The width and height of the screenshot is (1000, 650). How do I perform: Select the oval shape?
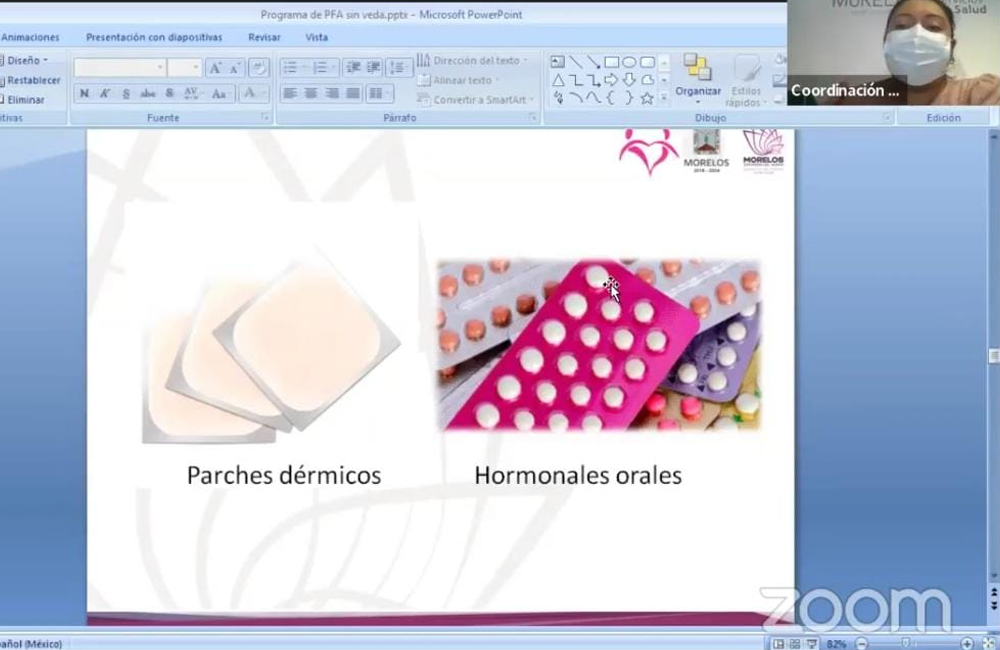(x=629, y=62)
